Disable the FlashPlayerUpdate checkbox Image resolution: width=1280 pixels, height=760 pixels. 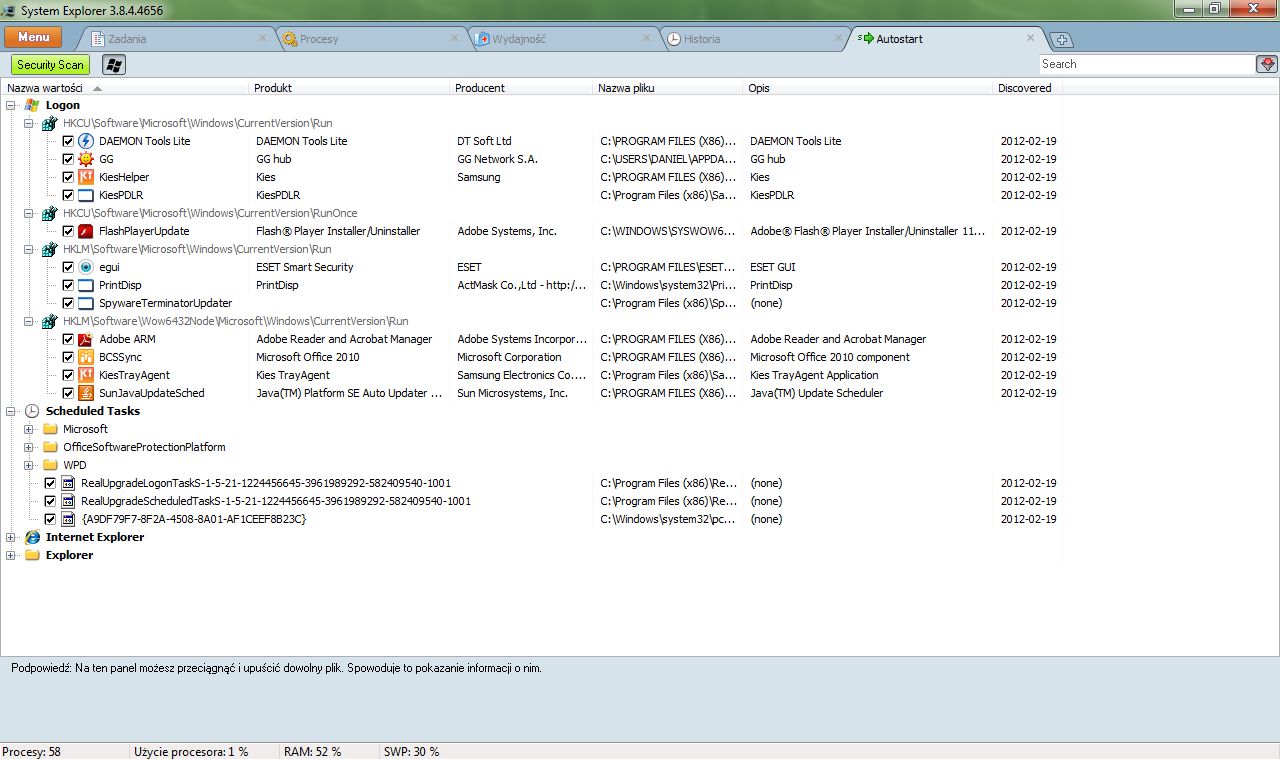68,231
